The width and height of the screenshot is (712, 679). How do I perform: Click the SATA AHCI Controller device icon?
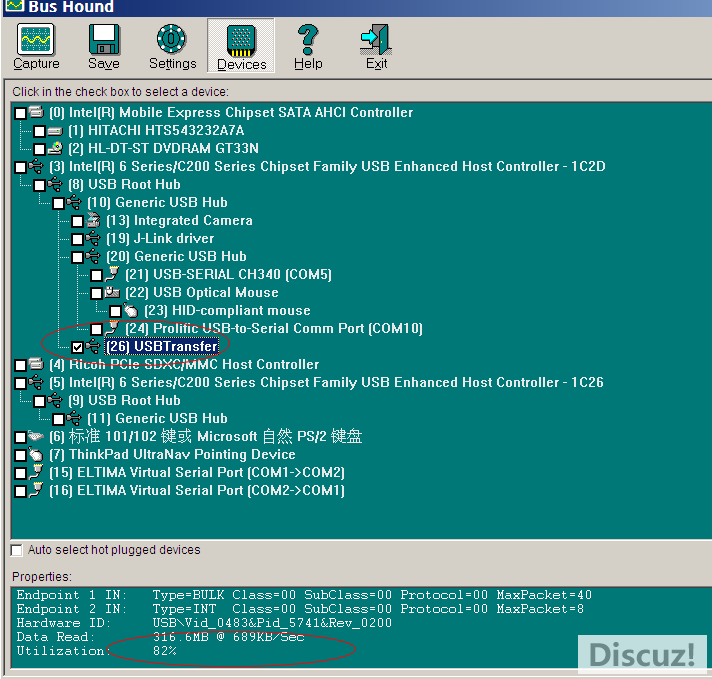pos(36,111)
